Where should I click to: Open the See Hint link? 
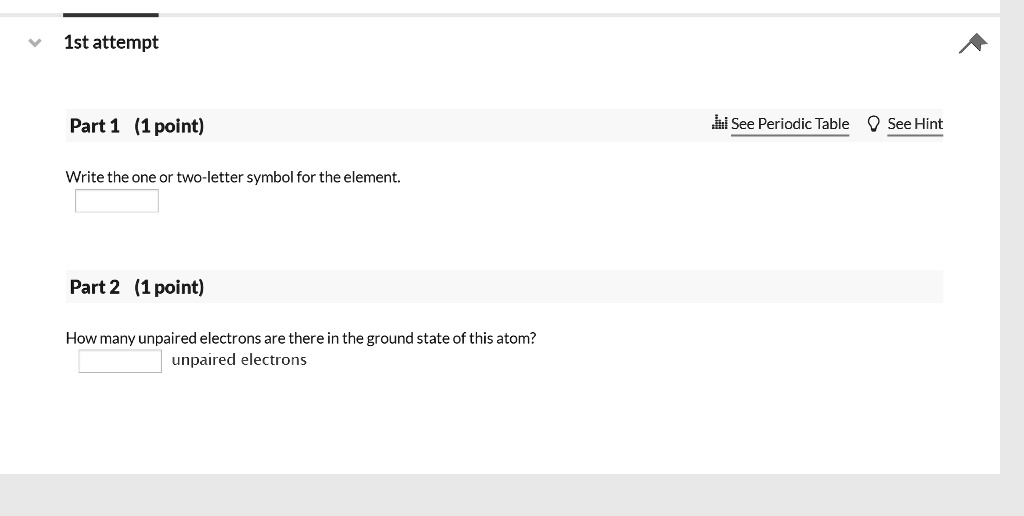tap(915, 124)
